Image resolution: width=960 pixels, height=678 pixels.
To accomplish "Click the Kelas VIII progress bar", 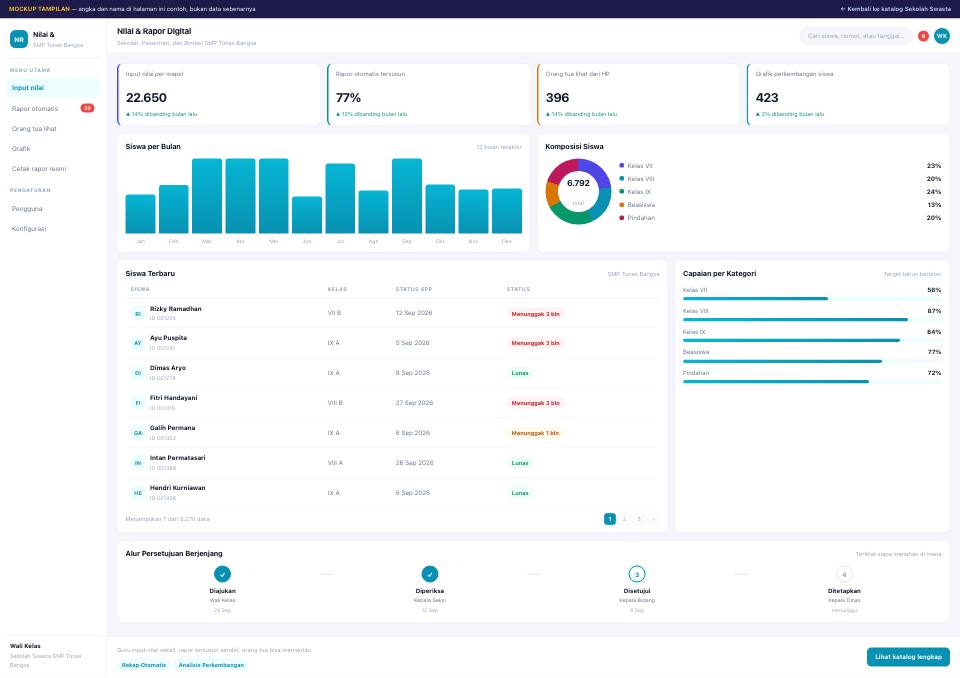I will 812,320.
